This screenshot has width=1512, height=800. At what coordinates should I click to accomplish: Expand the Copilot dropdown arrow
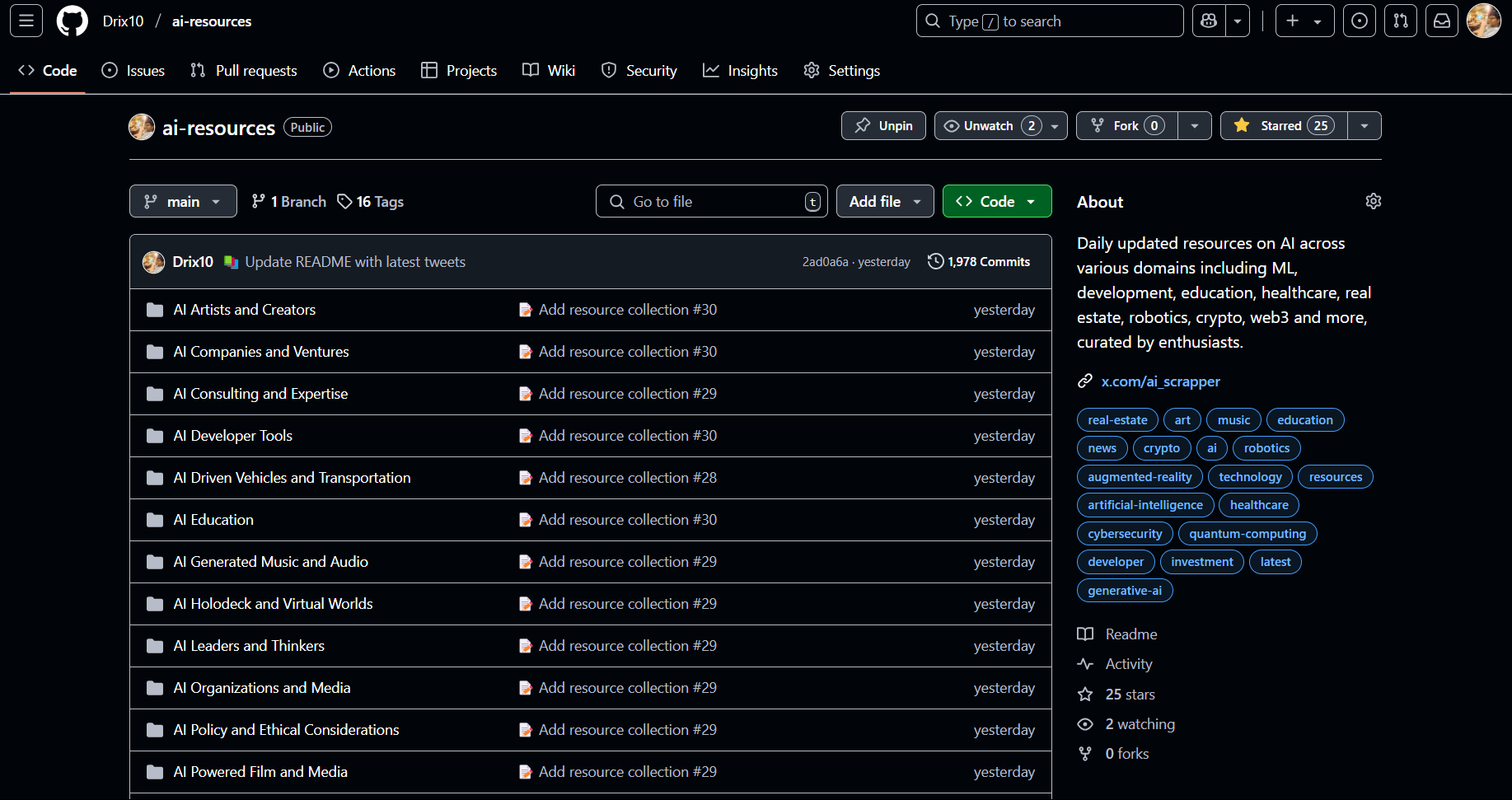click(x=1238, y=21)
